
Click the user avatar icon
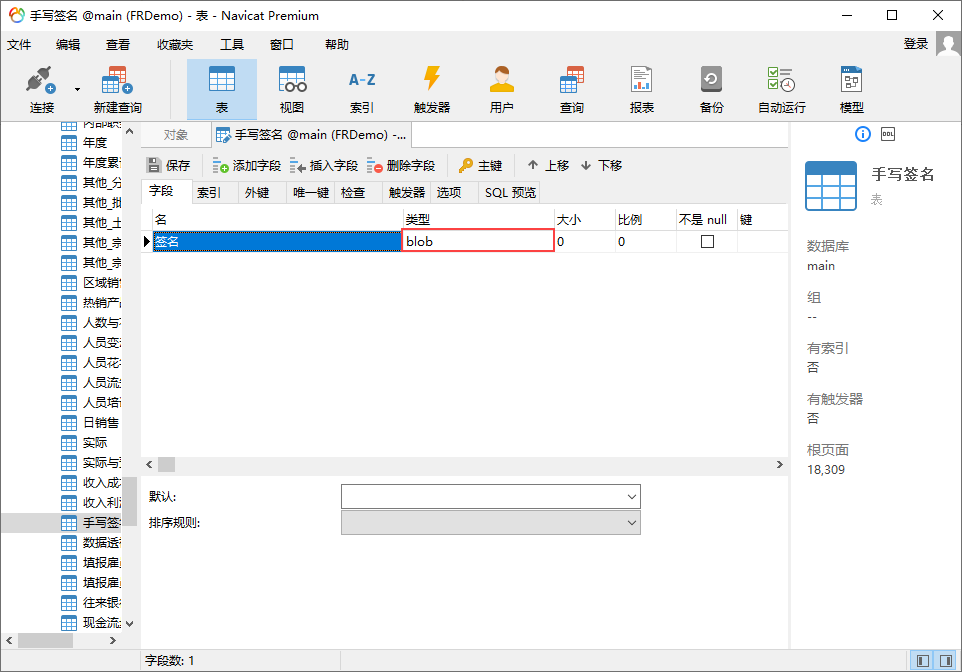coord(948,44)
